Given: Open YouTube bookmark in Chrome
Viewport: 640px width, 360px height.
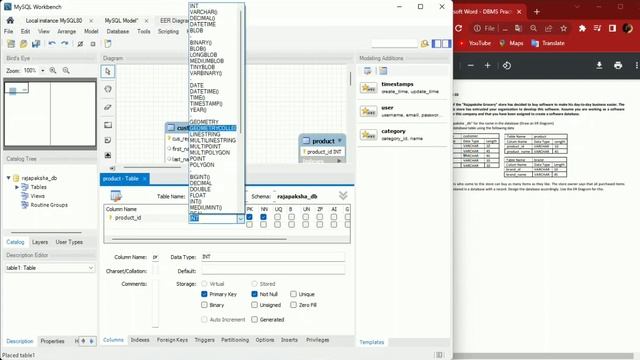Looking at the screenshot, I should point(475,43).
